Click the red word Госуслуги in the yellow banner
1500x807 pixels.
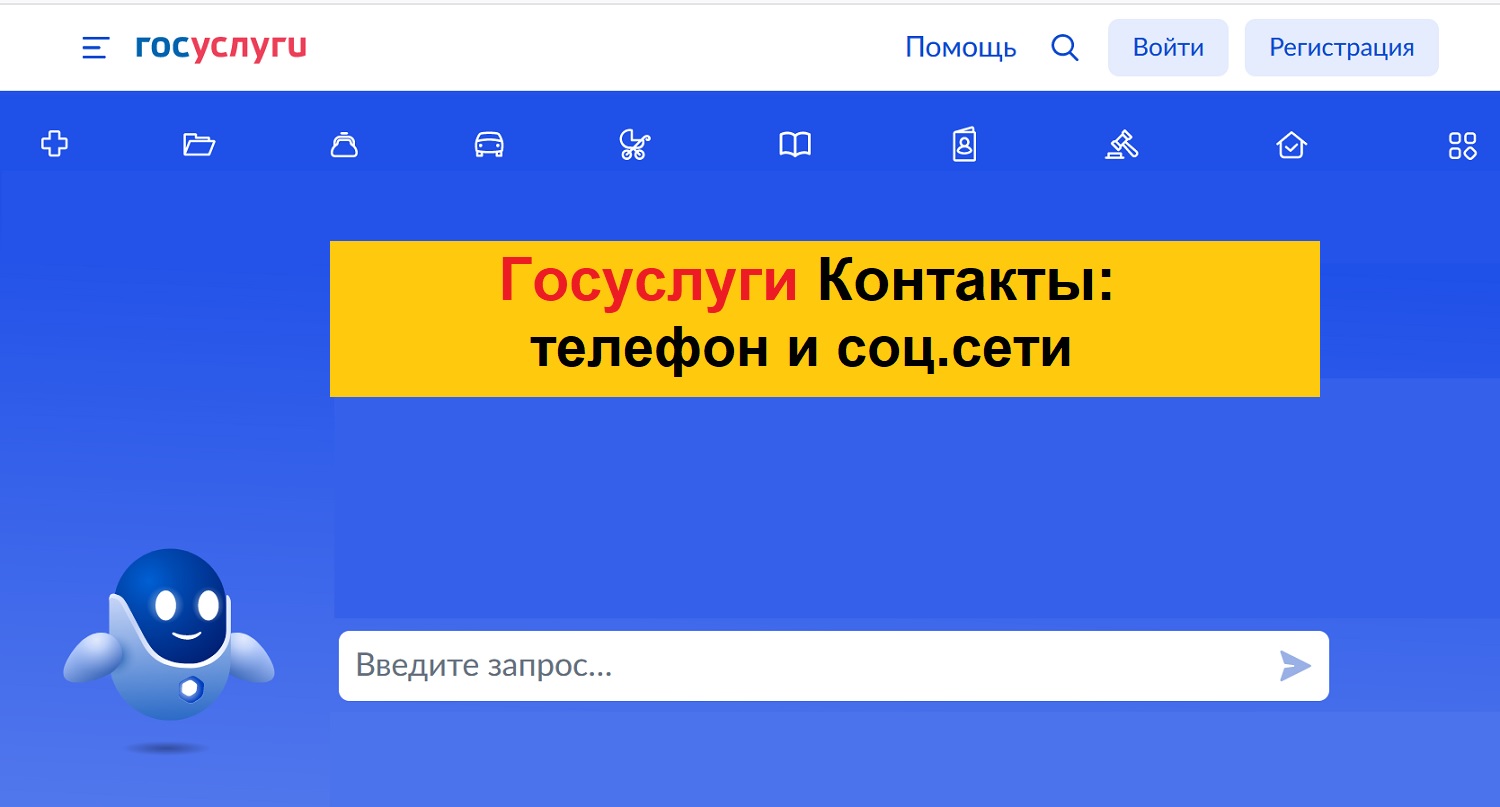click(649, 281)
